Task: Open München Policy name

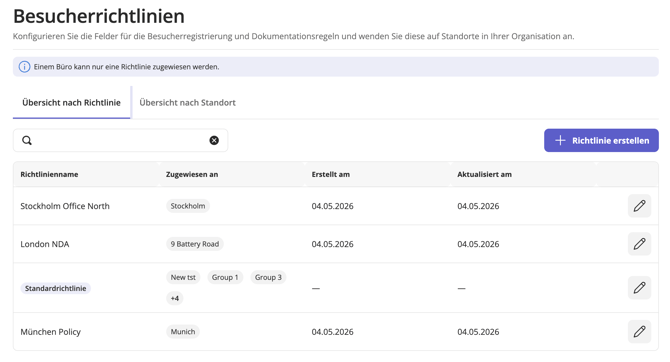Action: (x=50, y=332)
